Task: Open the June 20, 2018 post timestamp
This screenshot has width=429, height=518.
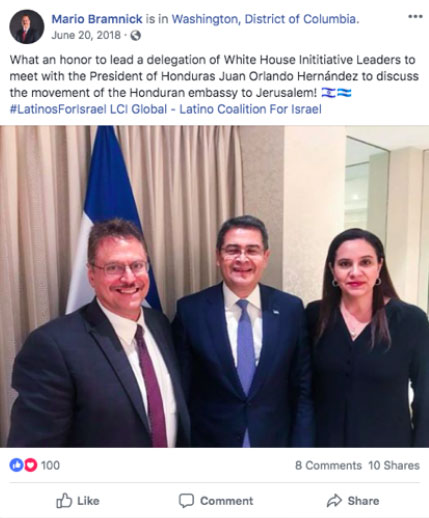Action: 86,35
